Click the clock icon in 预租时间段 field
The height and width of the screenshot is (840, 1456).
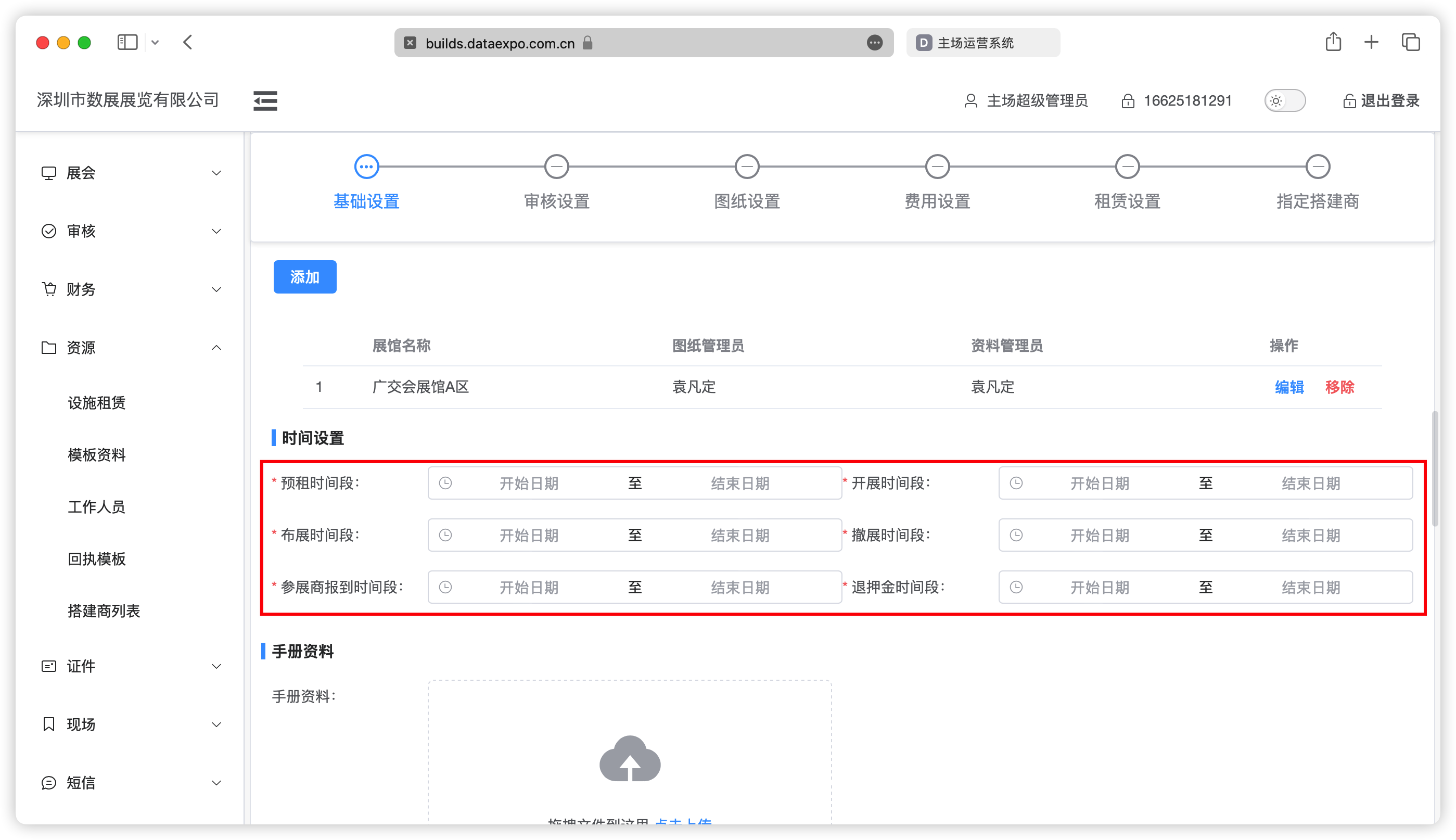pos(445,483)
